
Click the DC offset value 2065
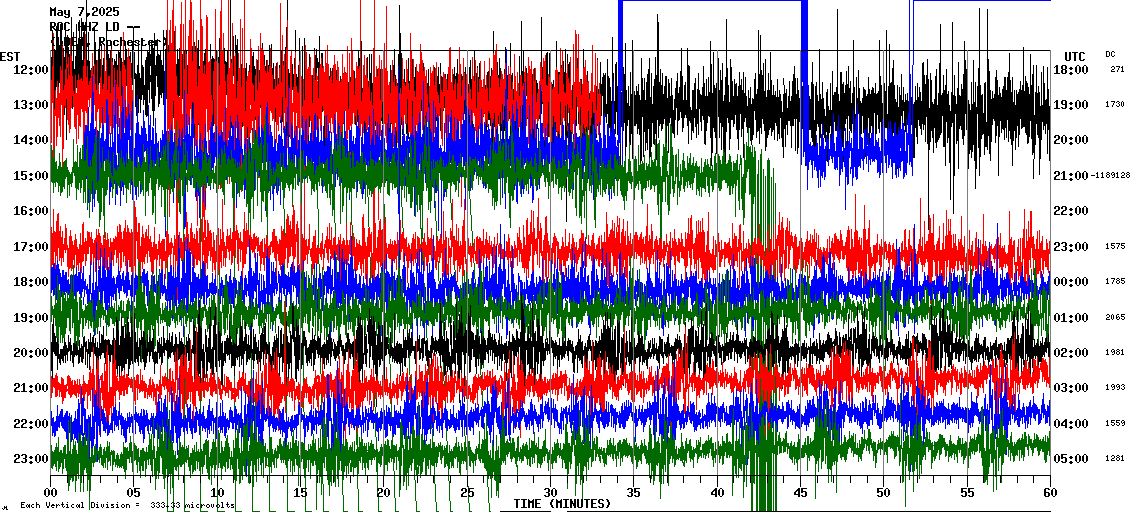click(x=1115, y=317)
